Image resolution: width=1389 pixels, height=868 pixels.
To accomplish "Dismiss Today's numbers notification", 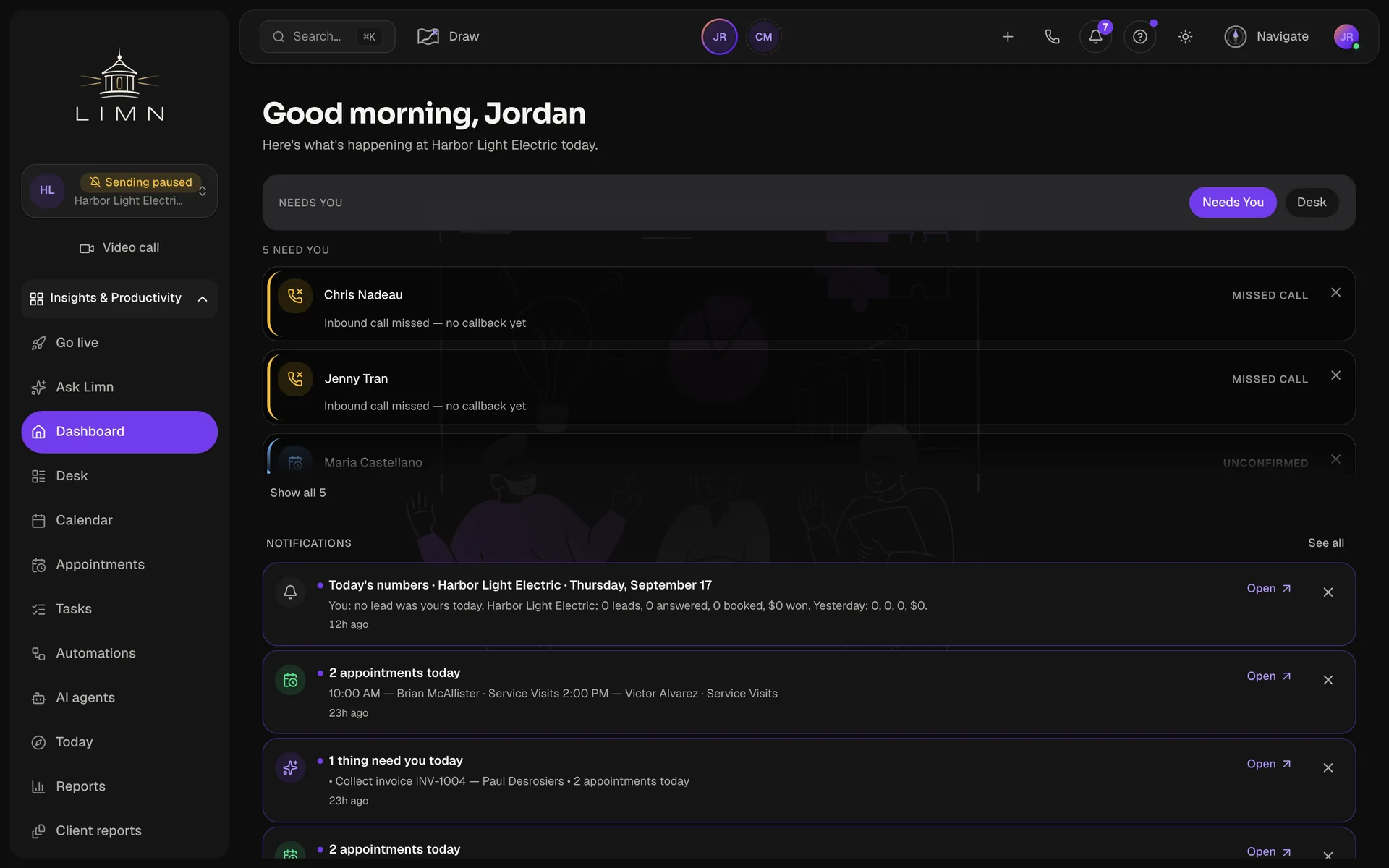I will point(1328,592).
